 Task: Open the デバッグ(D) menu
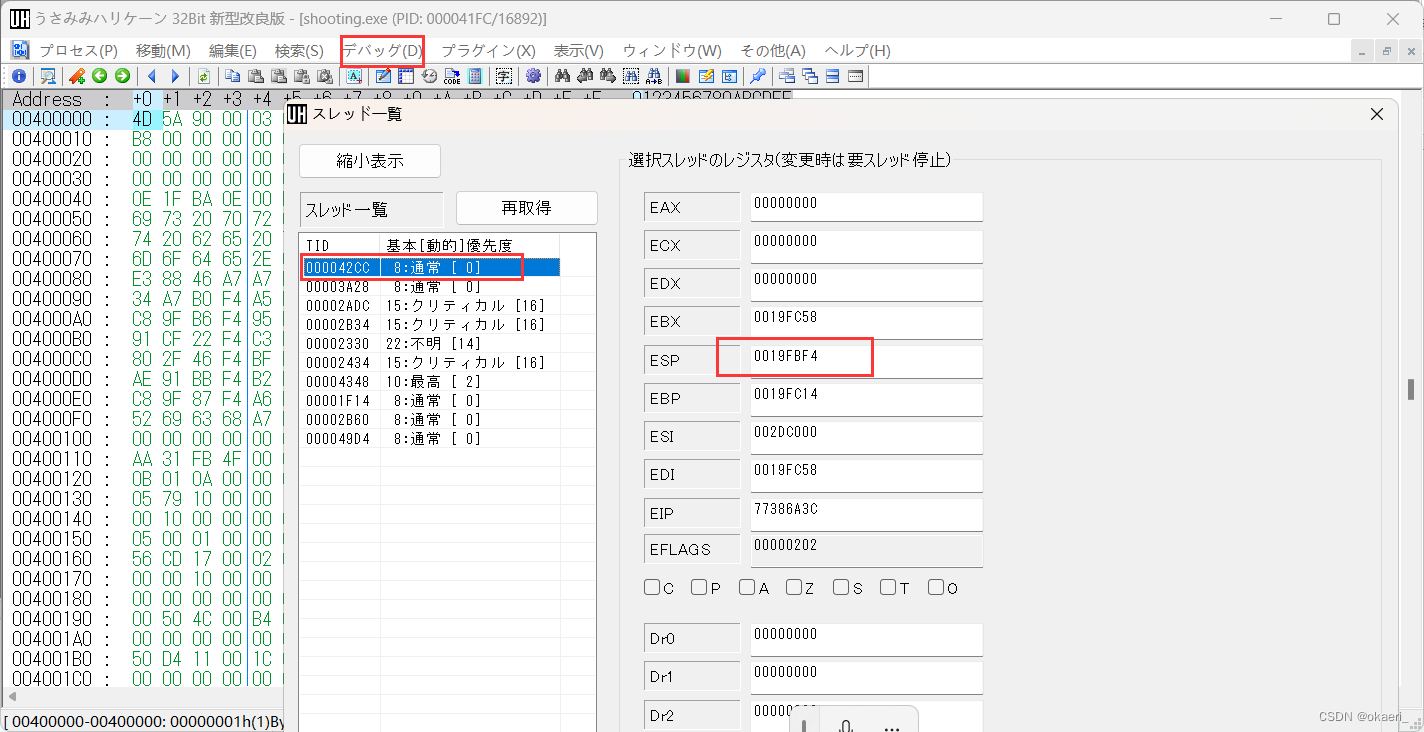pyautogui.click(x=383, y=50)
